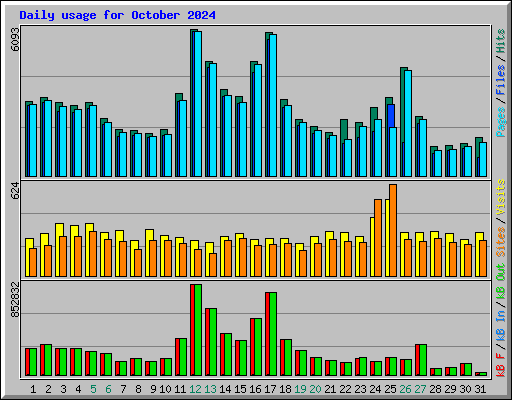Click the Pages legend label

[x=500, y=122]
